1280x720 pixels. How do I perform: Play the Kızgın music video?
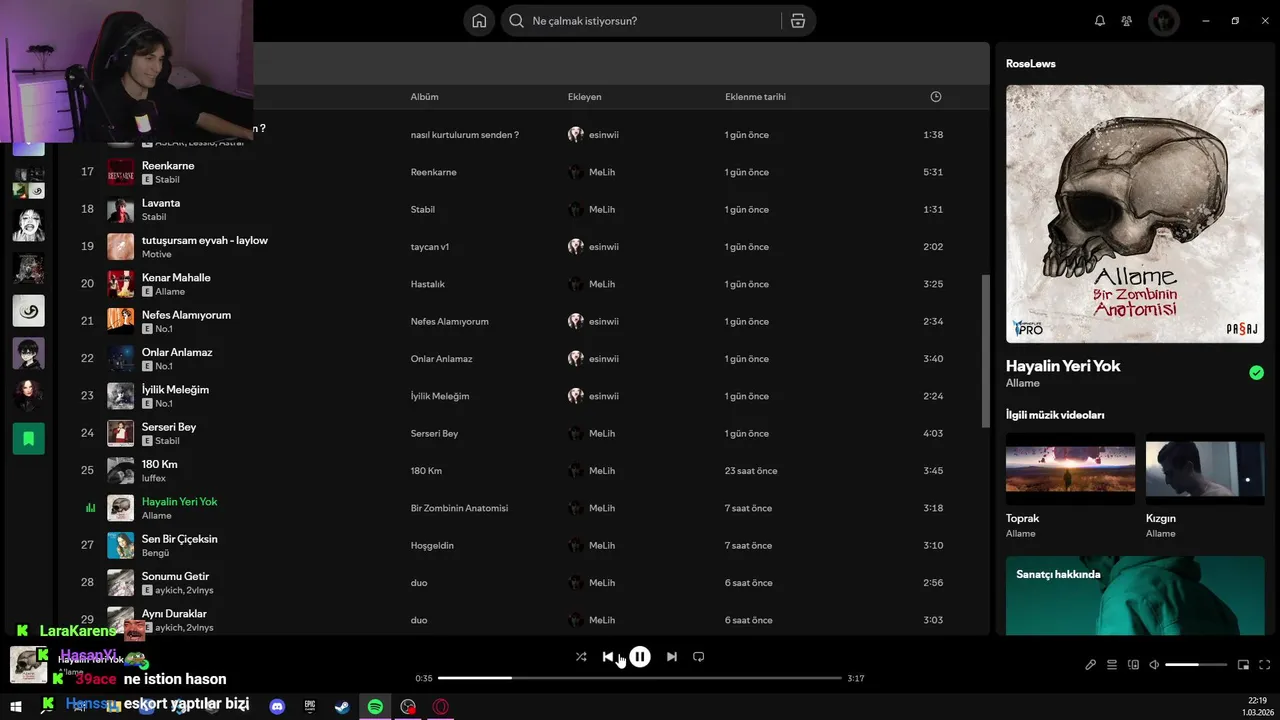point(1205,469)
